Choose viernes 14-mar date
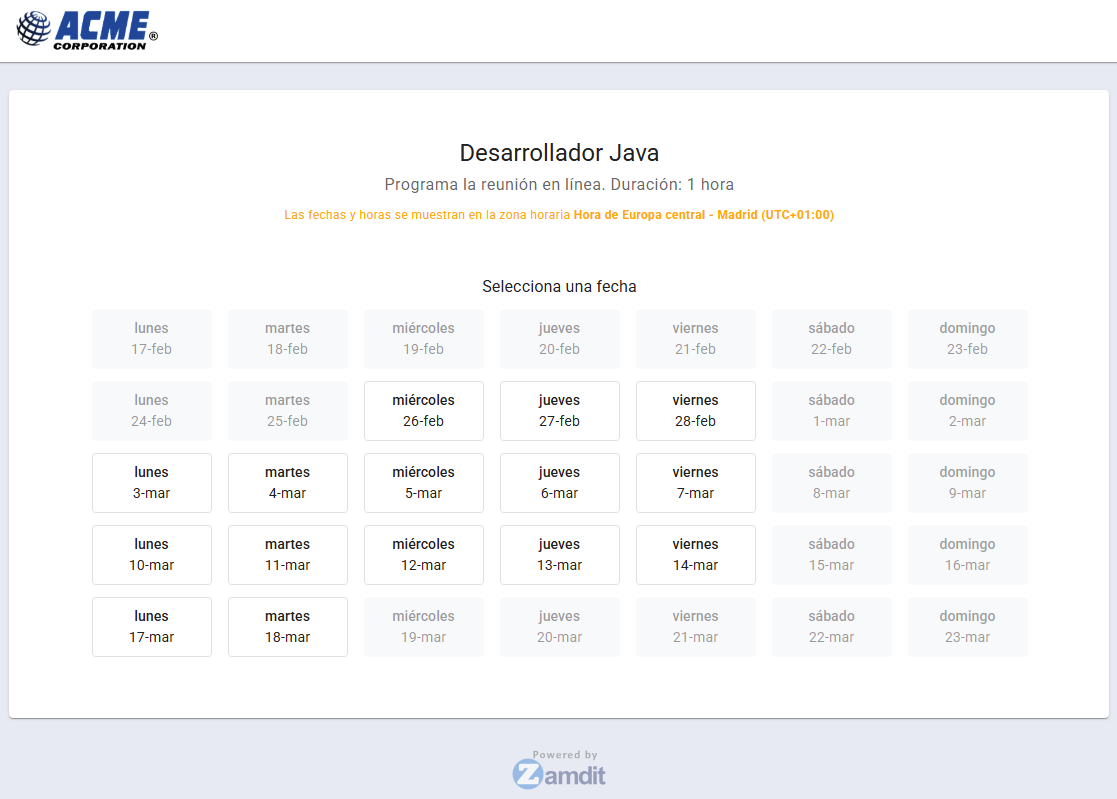This screenshot has height=799, width=1117. click(x=695, y=555)
